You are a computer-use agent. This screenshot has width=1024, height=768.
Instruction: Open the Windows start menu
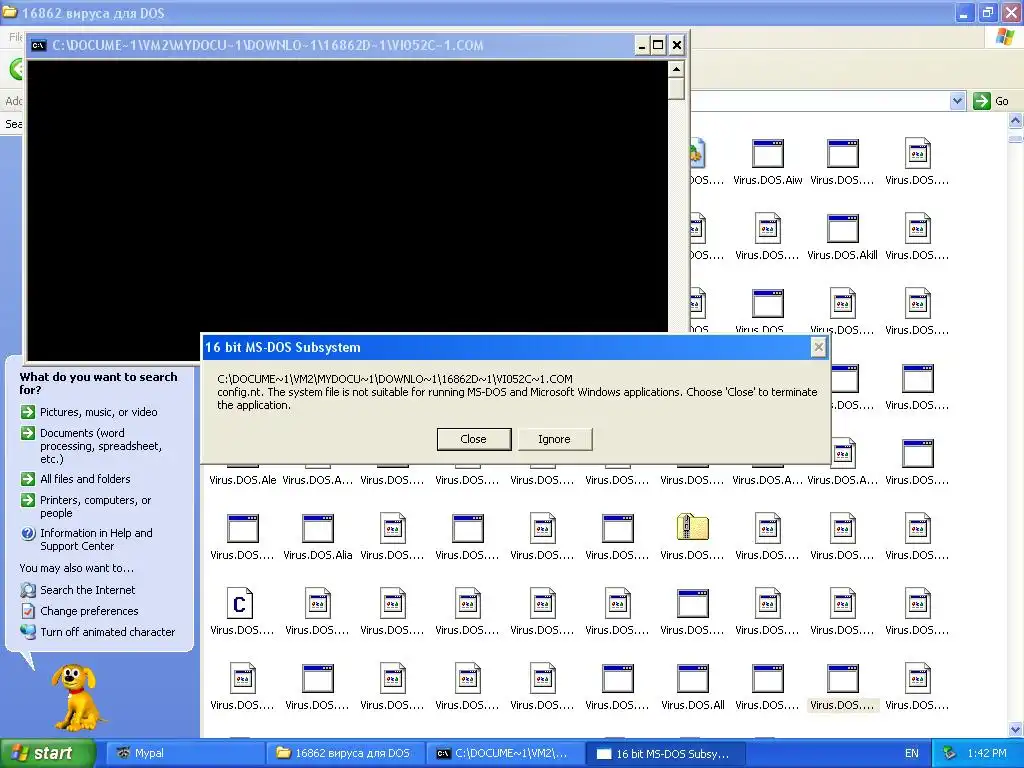(x=48, y=753)
